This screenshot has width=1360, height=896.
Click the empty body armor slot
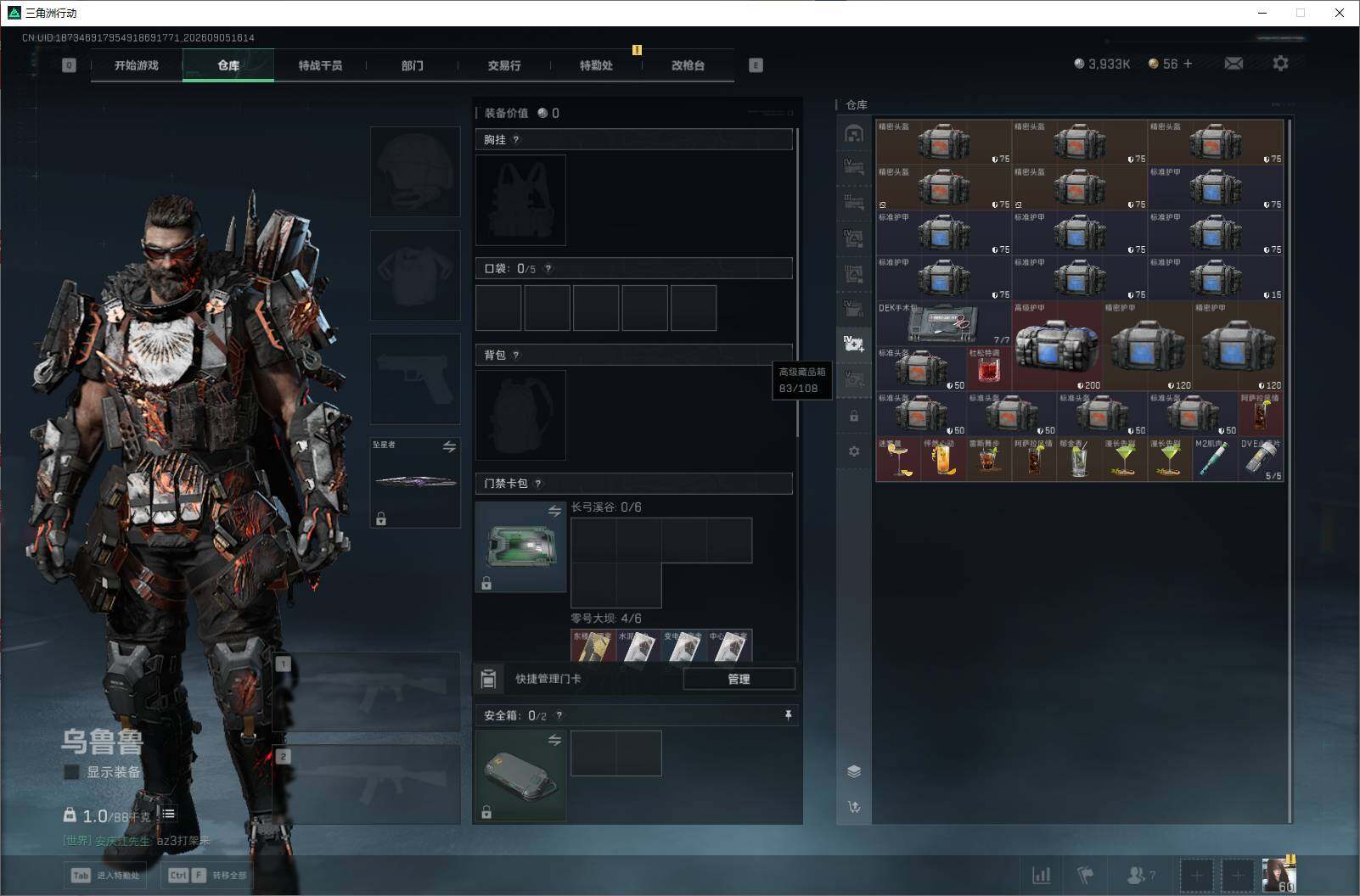415,275
